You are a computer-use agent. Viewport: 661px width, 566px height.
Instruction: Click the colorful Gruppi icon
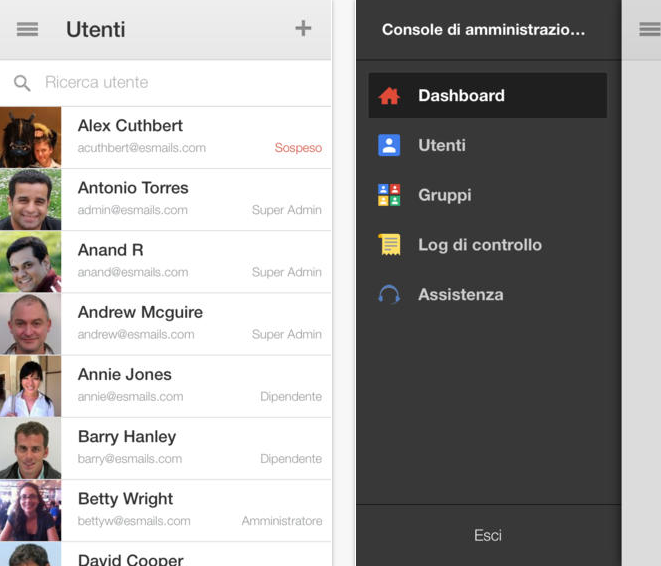tap(389, 195)
